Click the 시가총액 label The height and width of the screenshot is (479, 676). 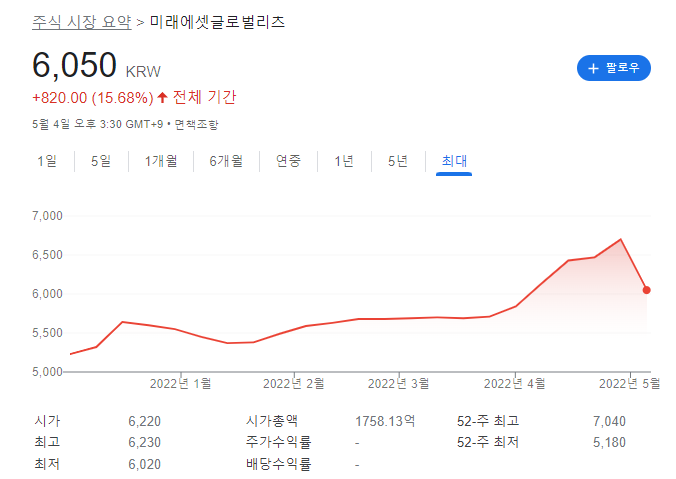coord(272,421)
